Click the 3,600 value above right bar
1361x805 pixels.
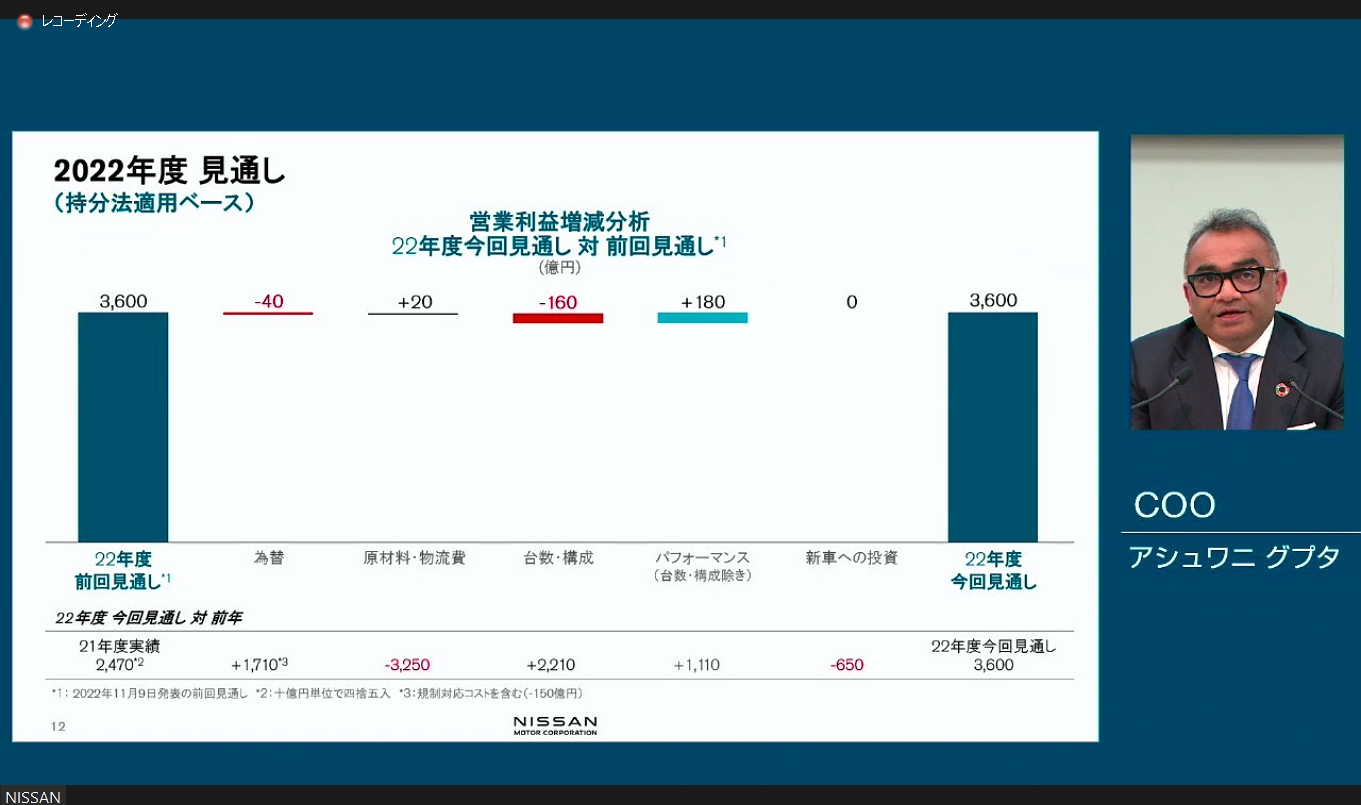(992, 300)
